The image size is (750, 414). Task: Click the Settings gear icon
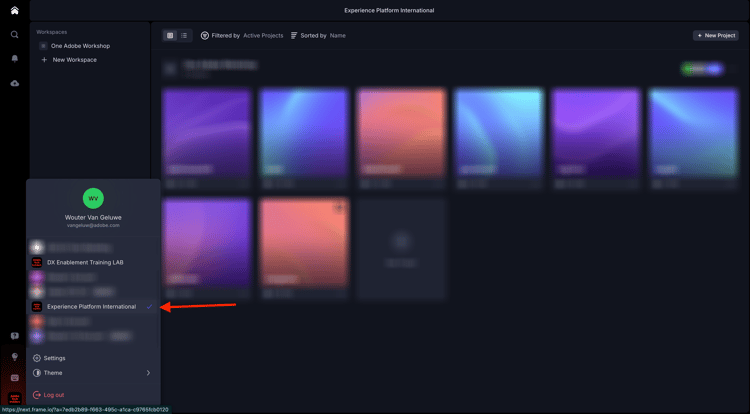[x=37, y=358]
